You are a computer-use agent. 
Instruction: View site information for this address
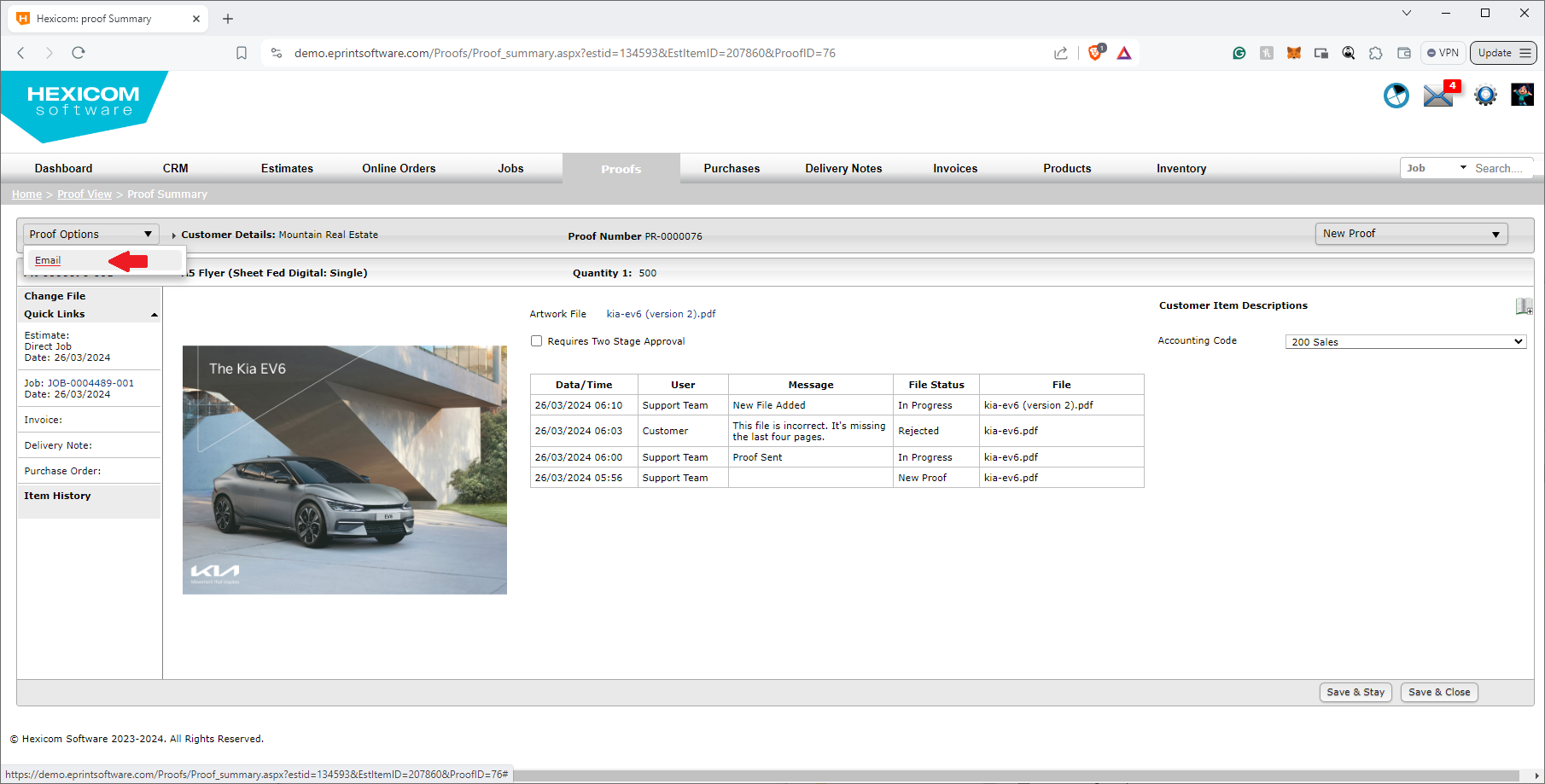(277, 53)
